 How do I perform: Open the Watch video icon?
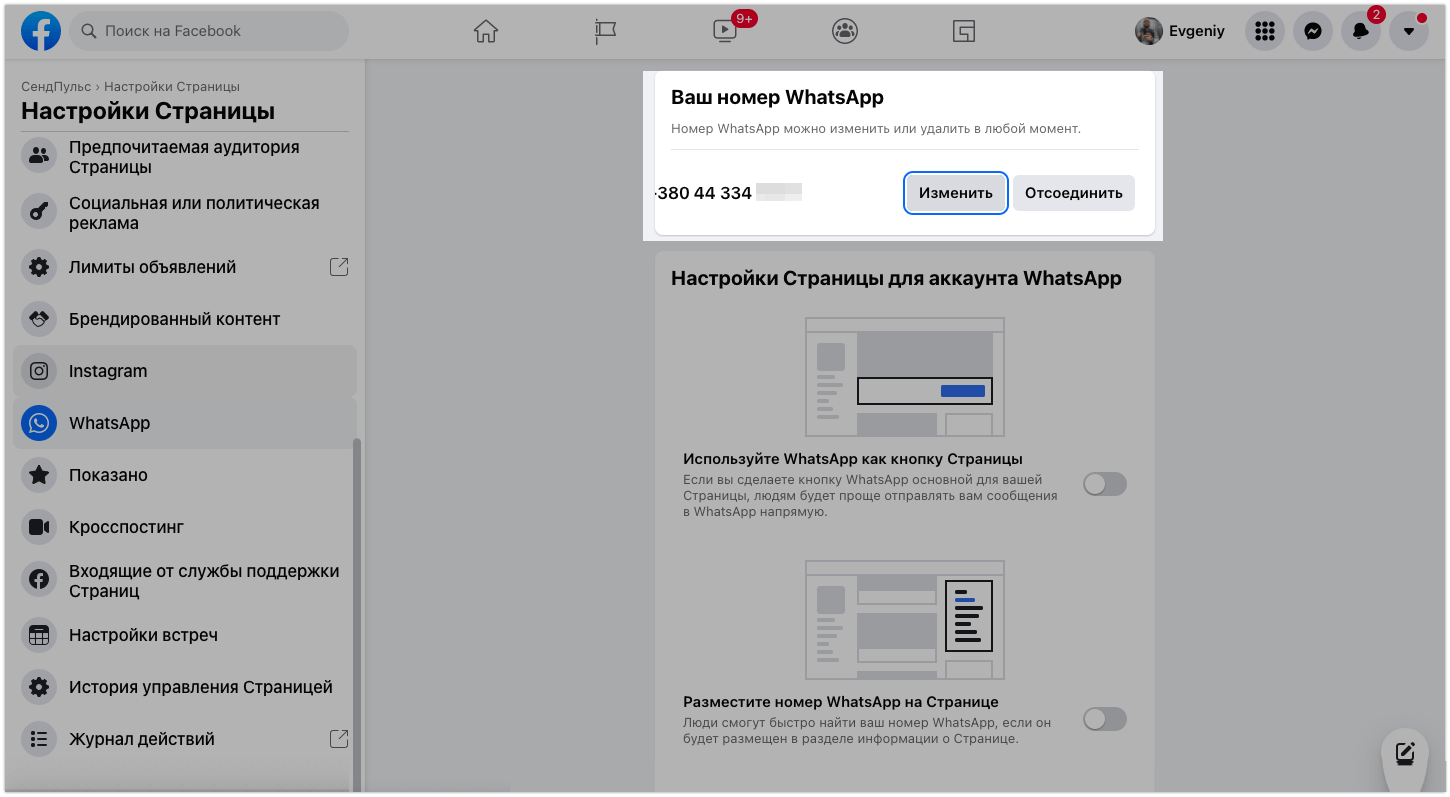(x=725, y=31)
